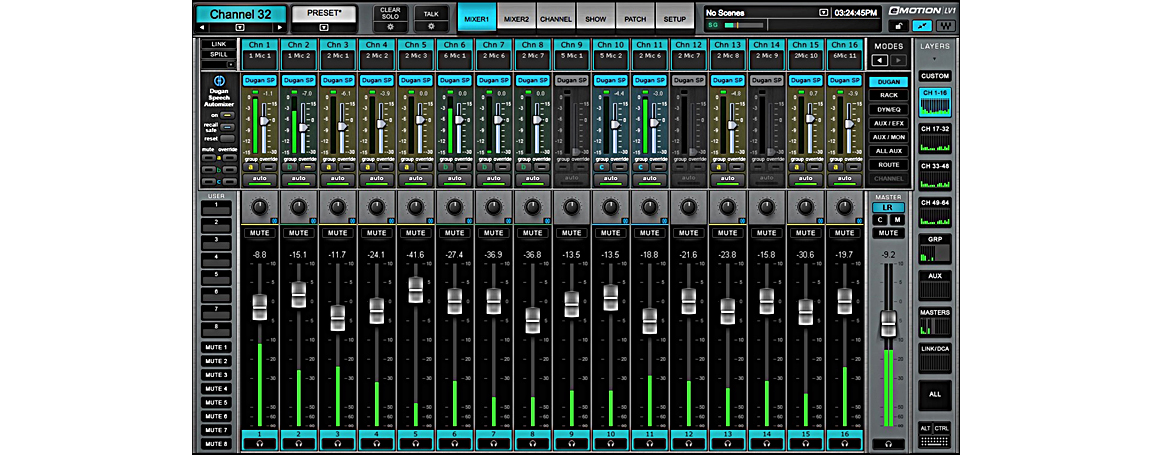Screen dimensions: 1152x455
Task: Click MUTE 3 group button
Action: 217,375
